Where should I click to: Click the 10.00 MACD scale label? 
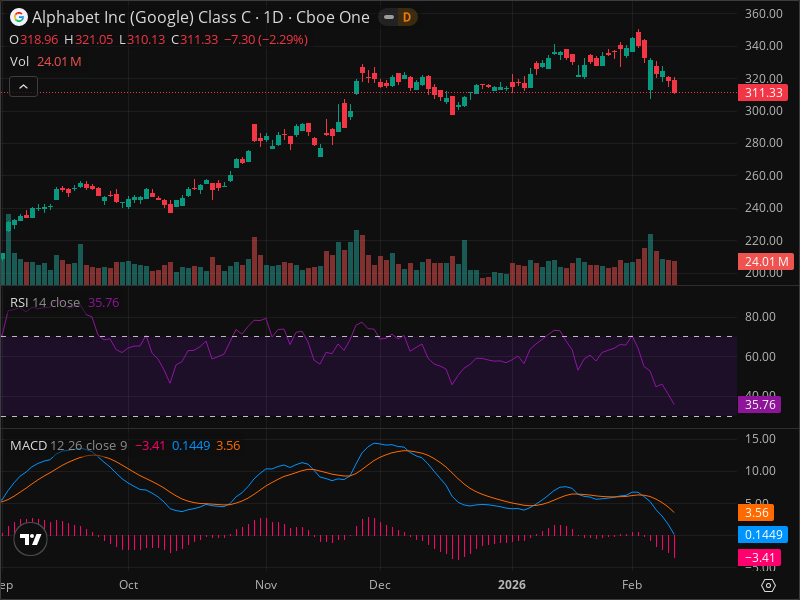[x=760, y=471]
